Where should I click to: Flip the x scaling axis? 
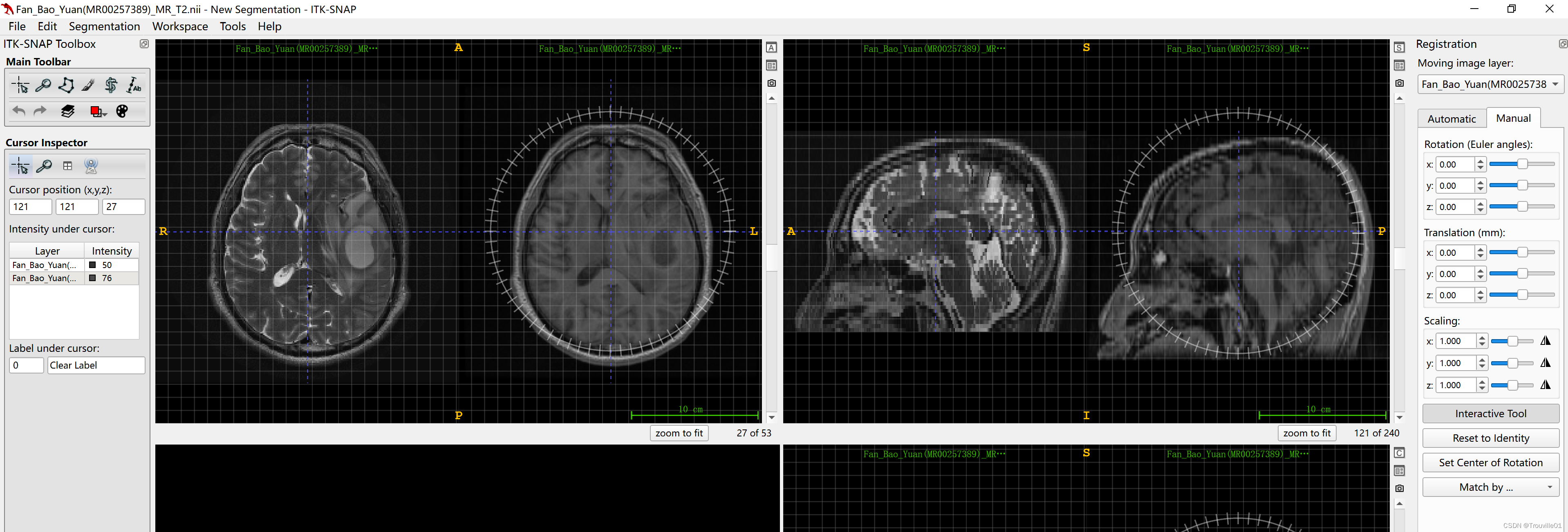click(x=1545, y=341)
